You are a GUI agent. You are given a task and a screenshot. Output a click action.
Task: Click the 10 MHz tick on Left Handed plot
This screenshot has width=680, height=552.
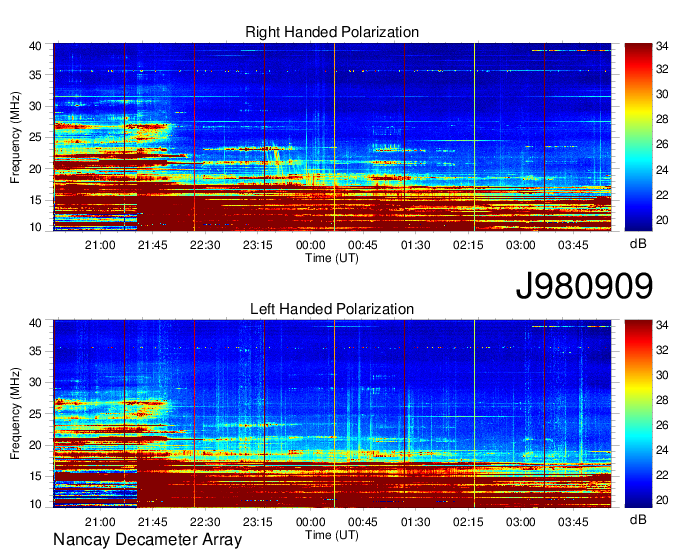(x=35, y=504)
